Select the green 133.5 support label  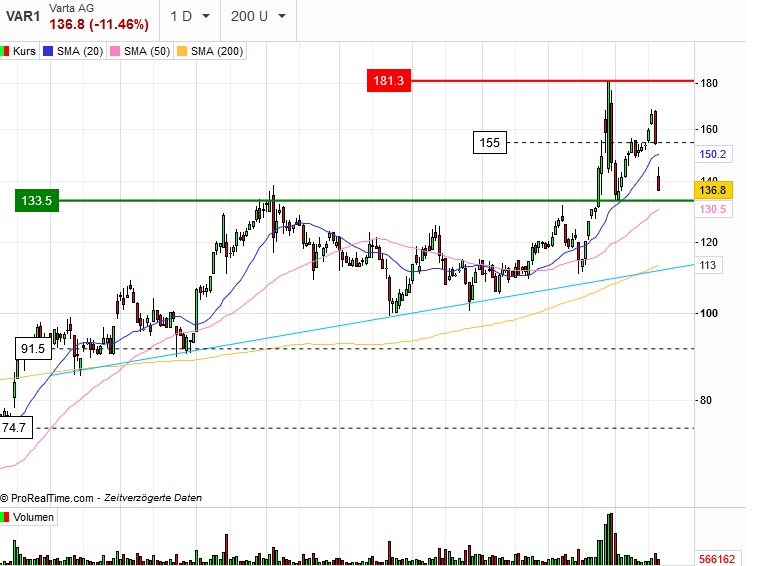tap(37, 200)
